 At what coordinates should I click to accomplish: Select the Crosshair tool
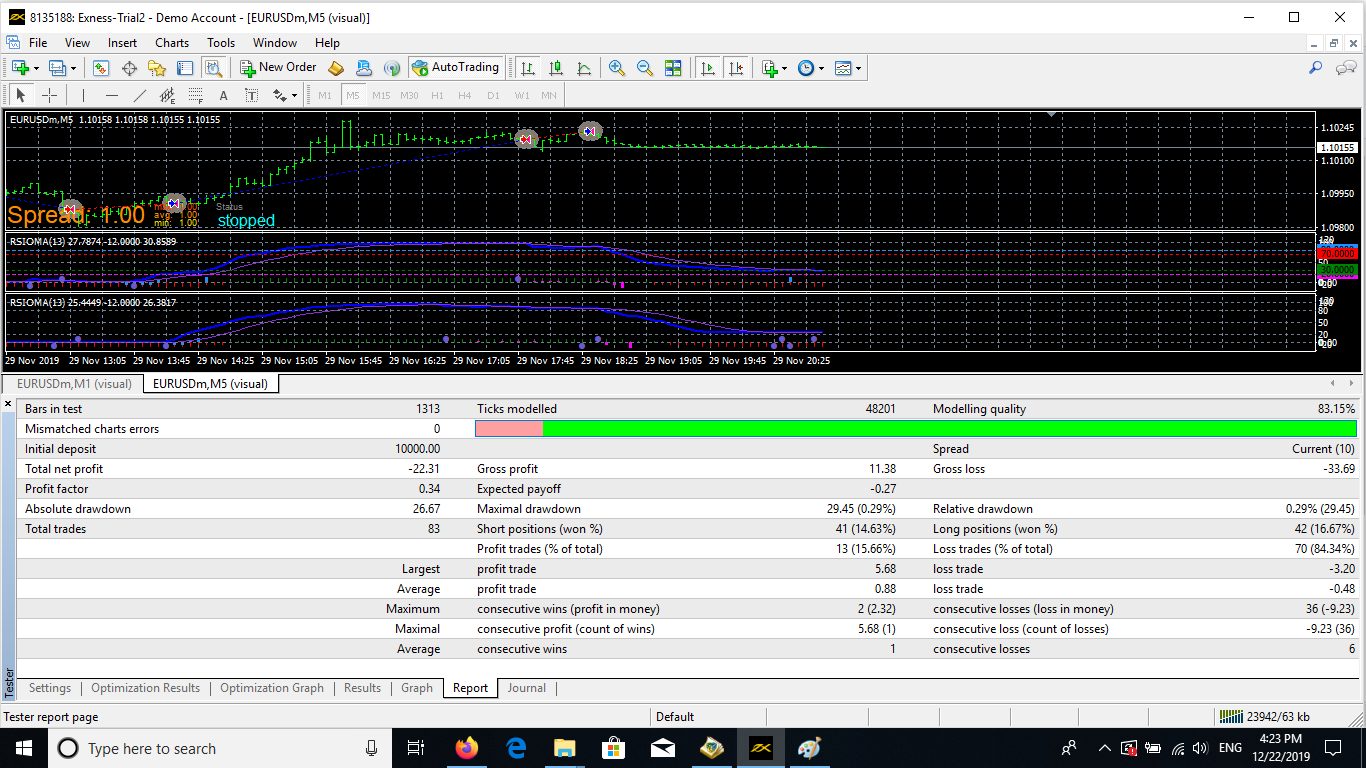click(x=49, y=96)
